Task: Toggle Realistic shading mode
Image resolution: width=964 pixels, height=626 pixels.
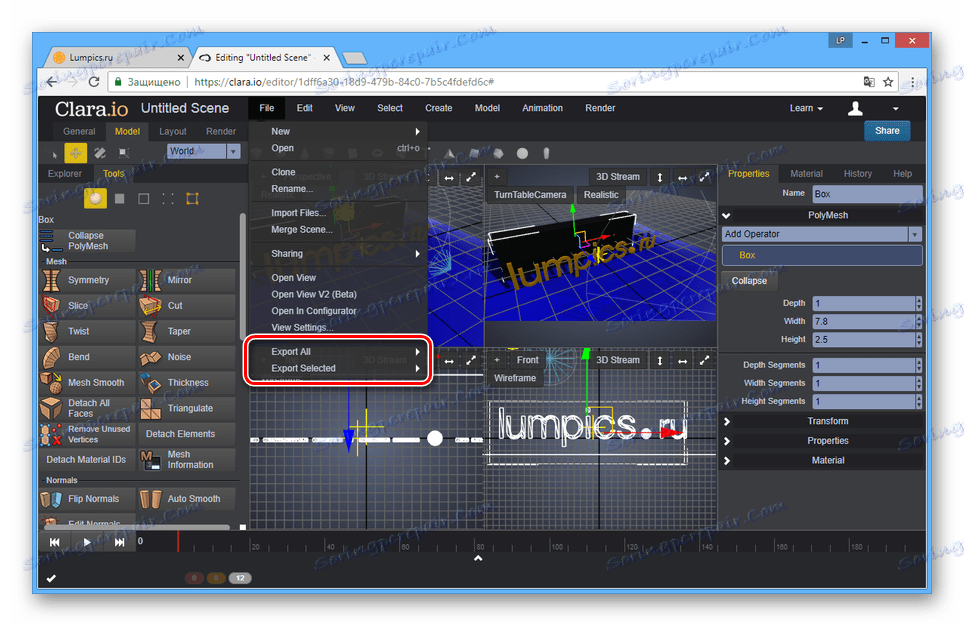Action: click(x=601, y=194)
